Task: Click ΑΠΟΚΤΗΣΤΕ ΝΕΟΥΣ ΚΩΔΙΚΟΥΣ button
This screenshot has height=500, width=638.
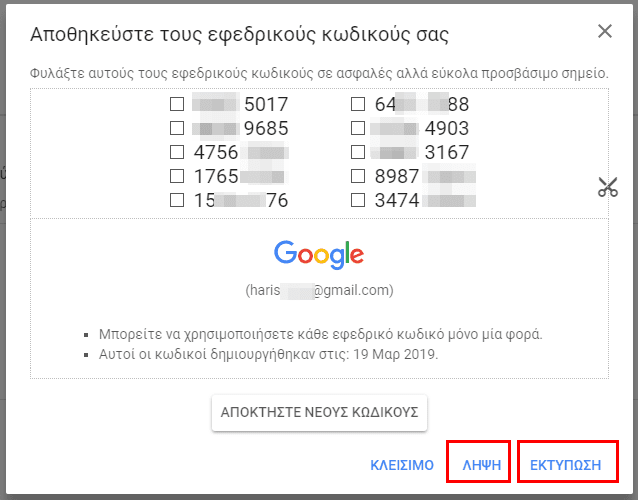Action: (x=319, y=412)
